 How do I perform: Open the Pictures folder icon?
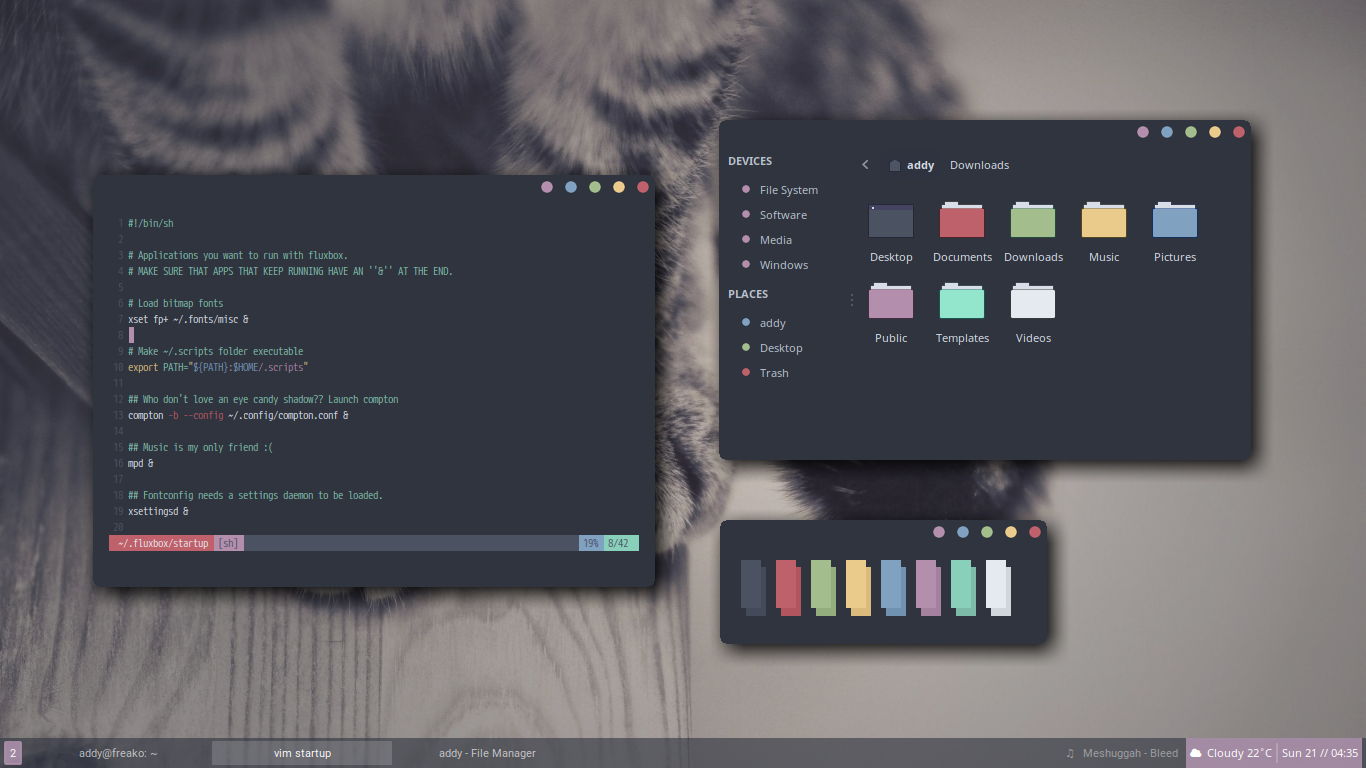(1174, 219)
